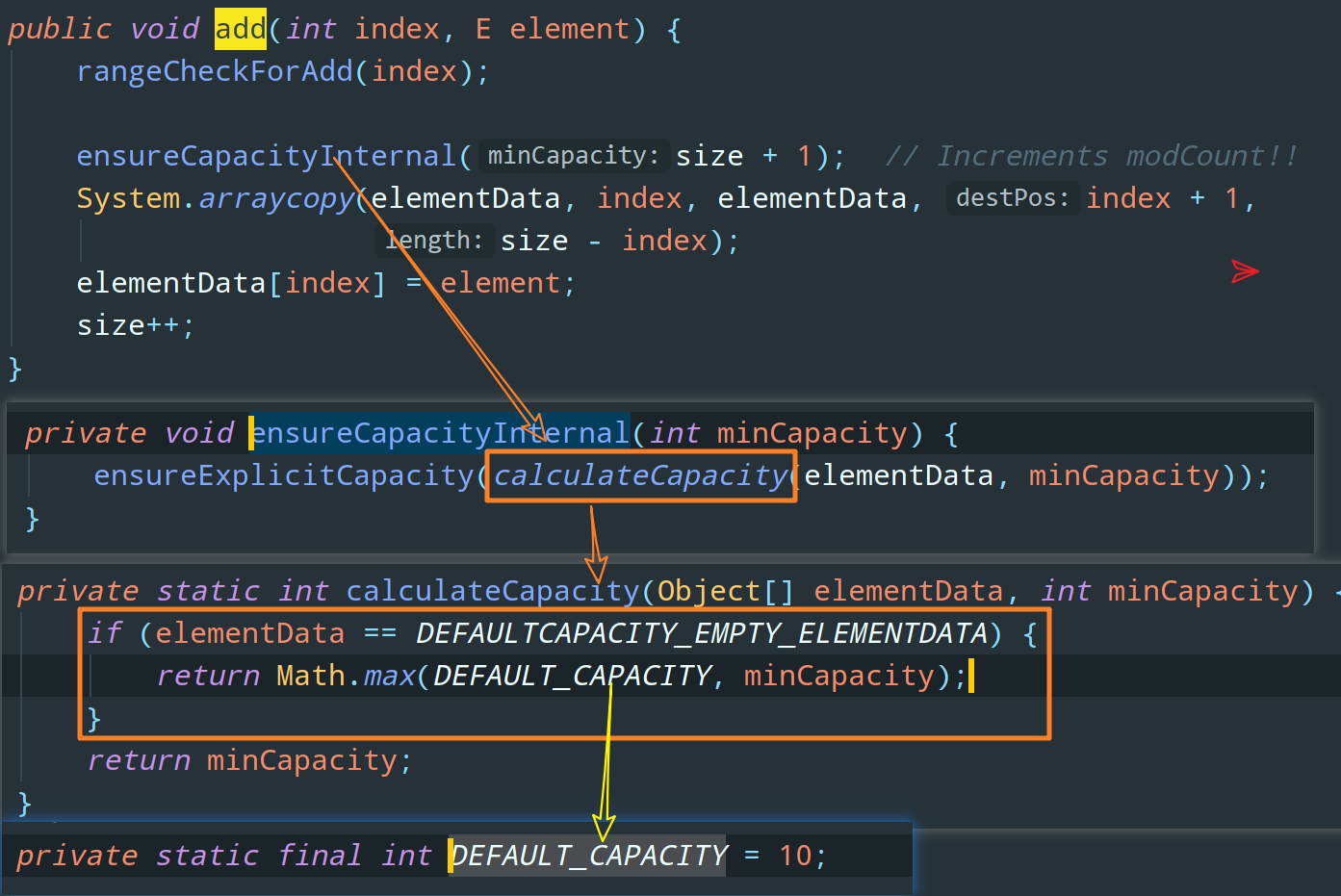Viewport: 1341px width, 896px height.
Task: Click the Math class name
Action: (x=311, y=676)
